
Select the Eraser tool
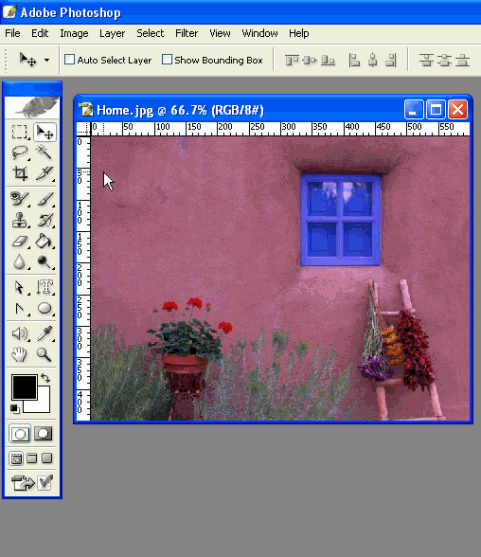pyautogui.click(x=20, y=241)
